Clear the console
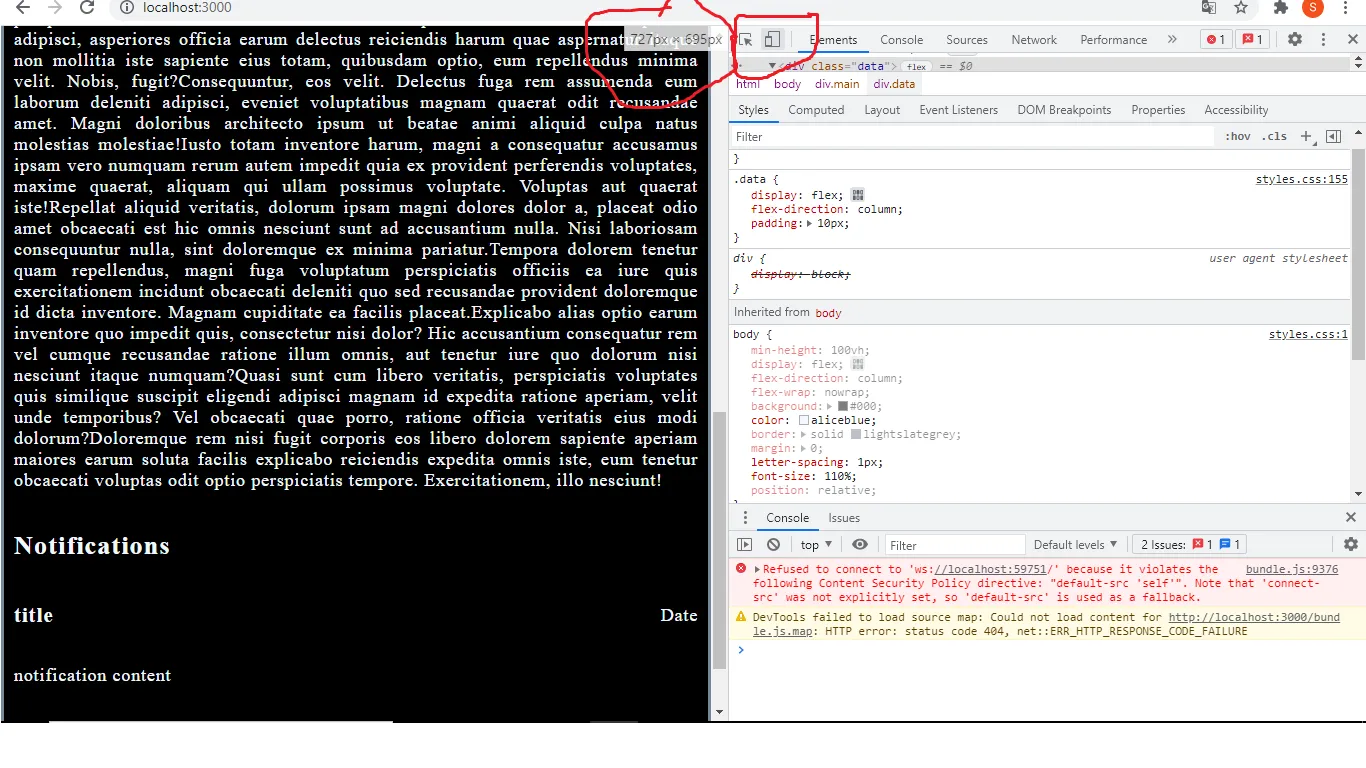Image resolution: width=1366 pixels, height=768 pixels. (x=773, y=545)
